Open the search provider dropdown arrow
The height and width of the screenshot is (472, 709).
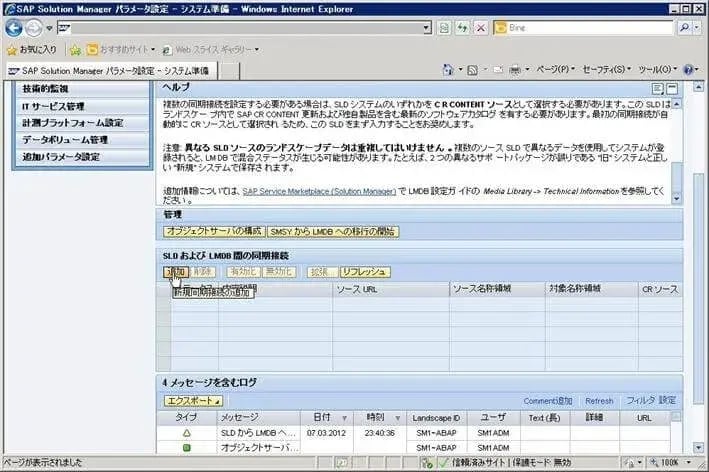pyautogui.click(x=697, y=28)
